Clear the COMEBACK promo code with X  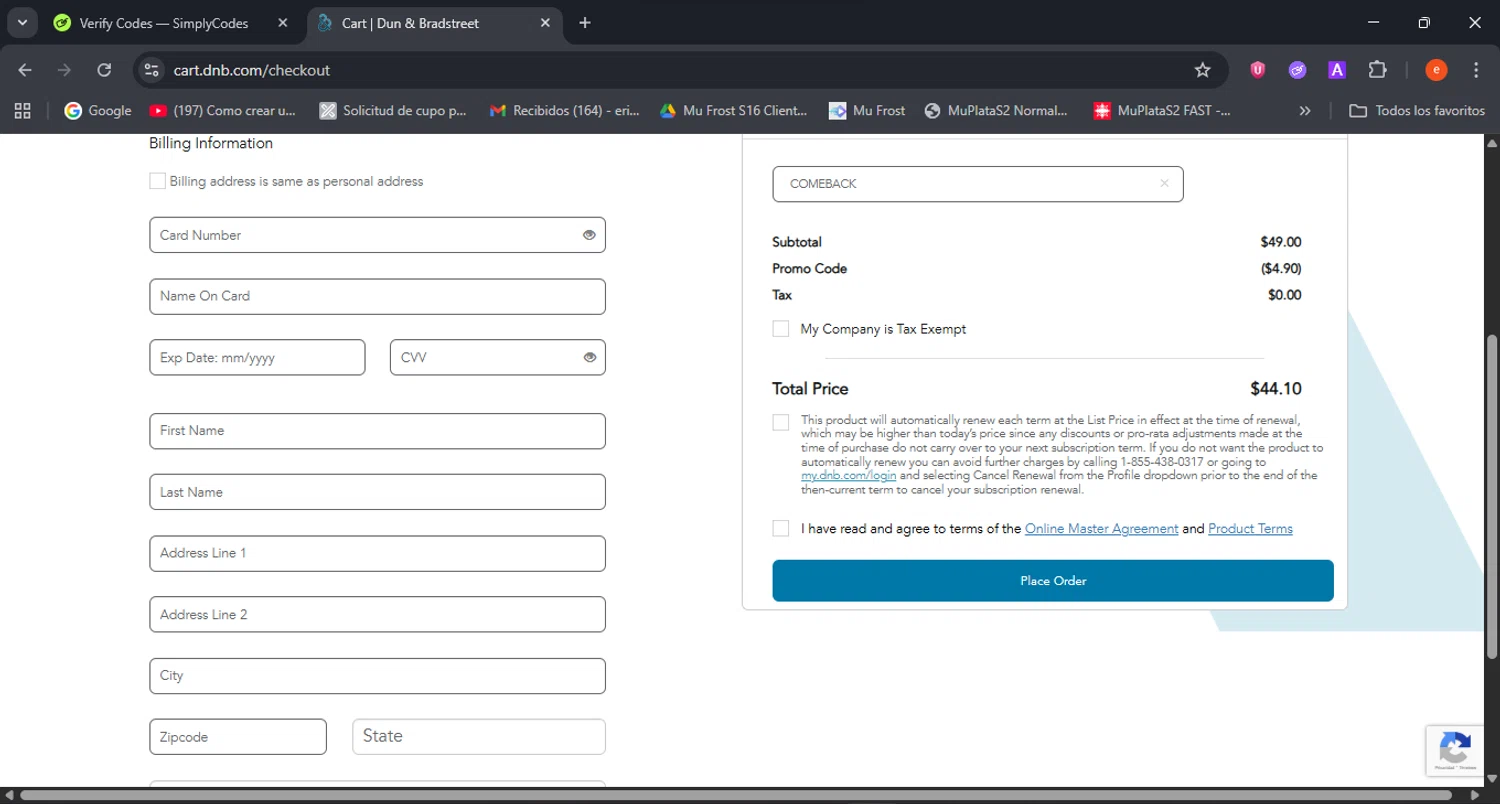pos(1164,184)
